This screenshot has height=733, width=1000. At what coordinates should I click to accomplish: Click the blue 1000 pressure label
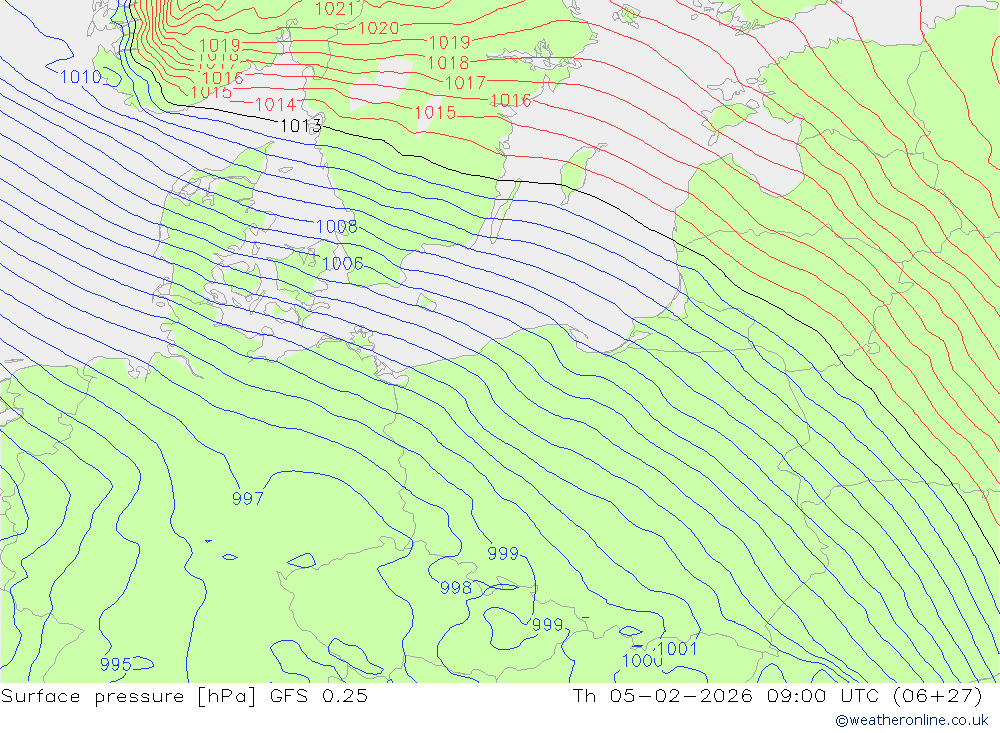(x=642, y=661)
